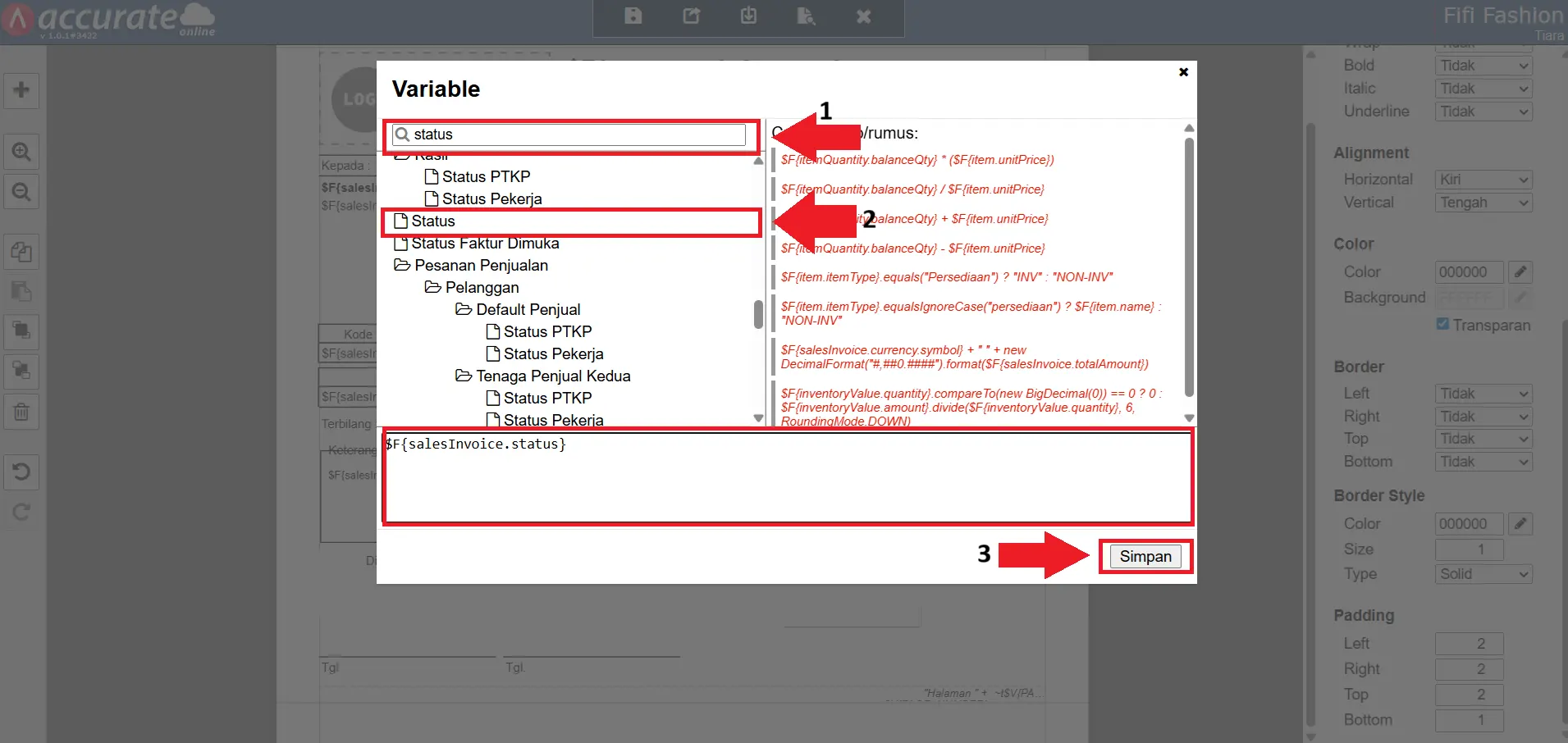Open the Bold dropdown
This screenshot has width=1568, height=743.
1483,66
